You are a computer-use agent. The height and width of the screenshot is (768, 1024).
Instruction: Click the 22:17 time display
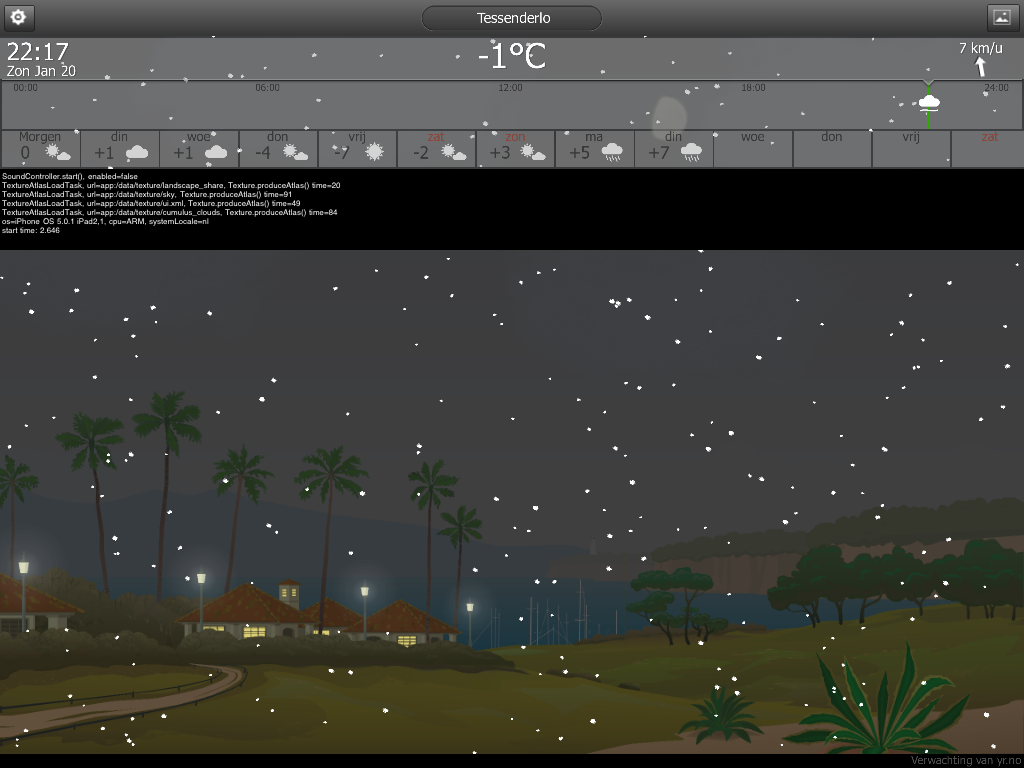pyautogui.click(x=37, y=51)
